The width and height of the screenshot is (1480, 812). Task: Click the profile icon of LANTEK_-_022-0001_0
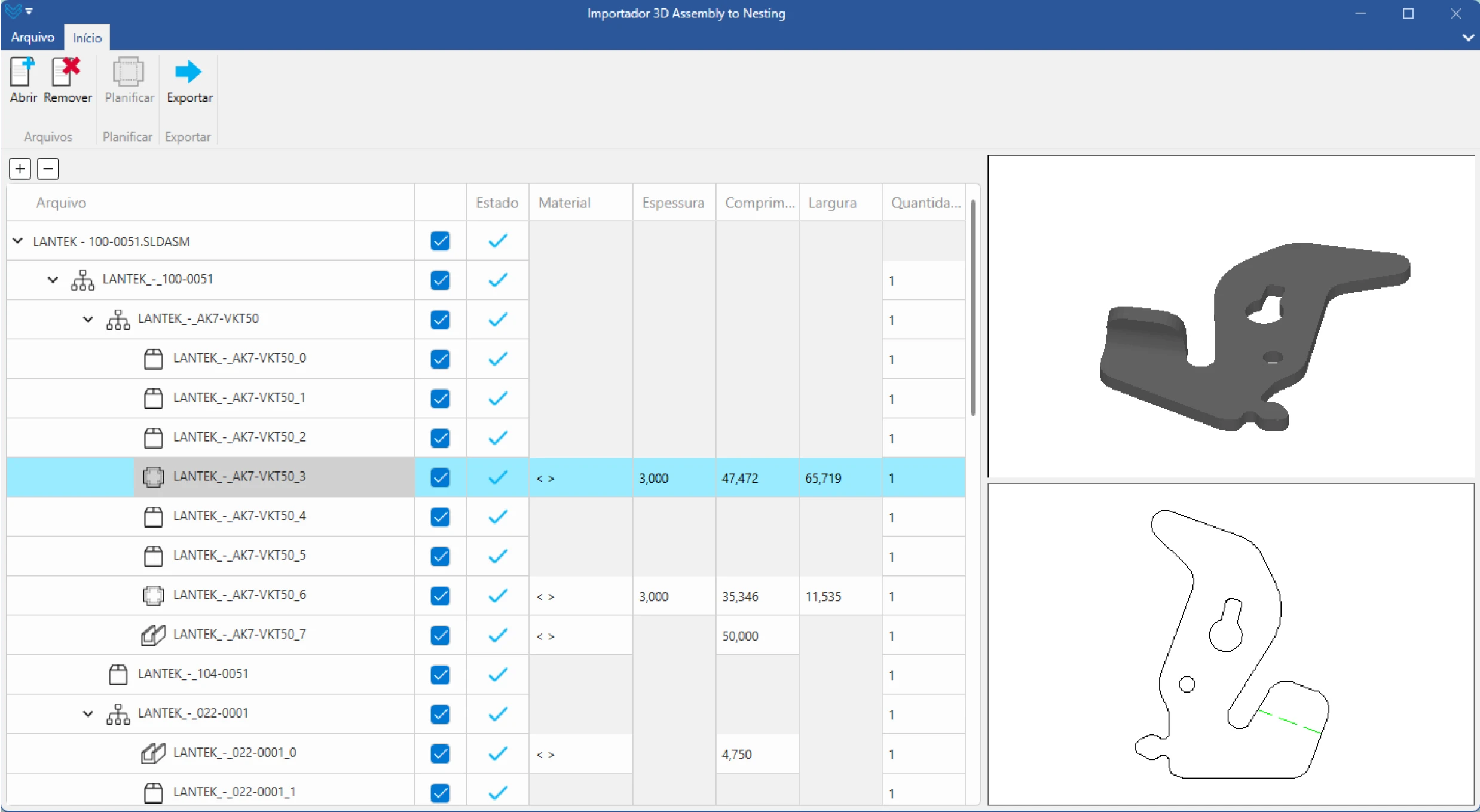(x=153, y=753)
